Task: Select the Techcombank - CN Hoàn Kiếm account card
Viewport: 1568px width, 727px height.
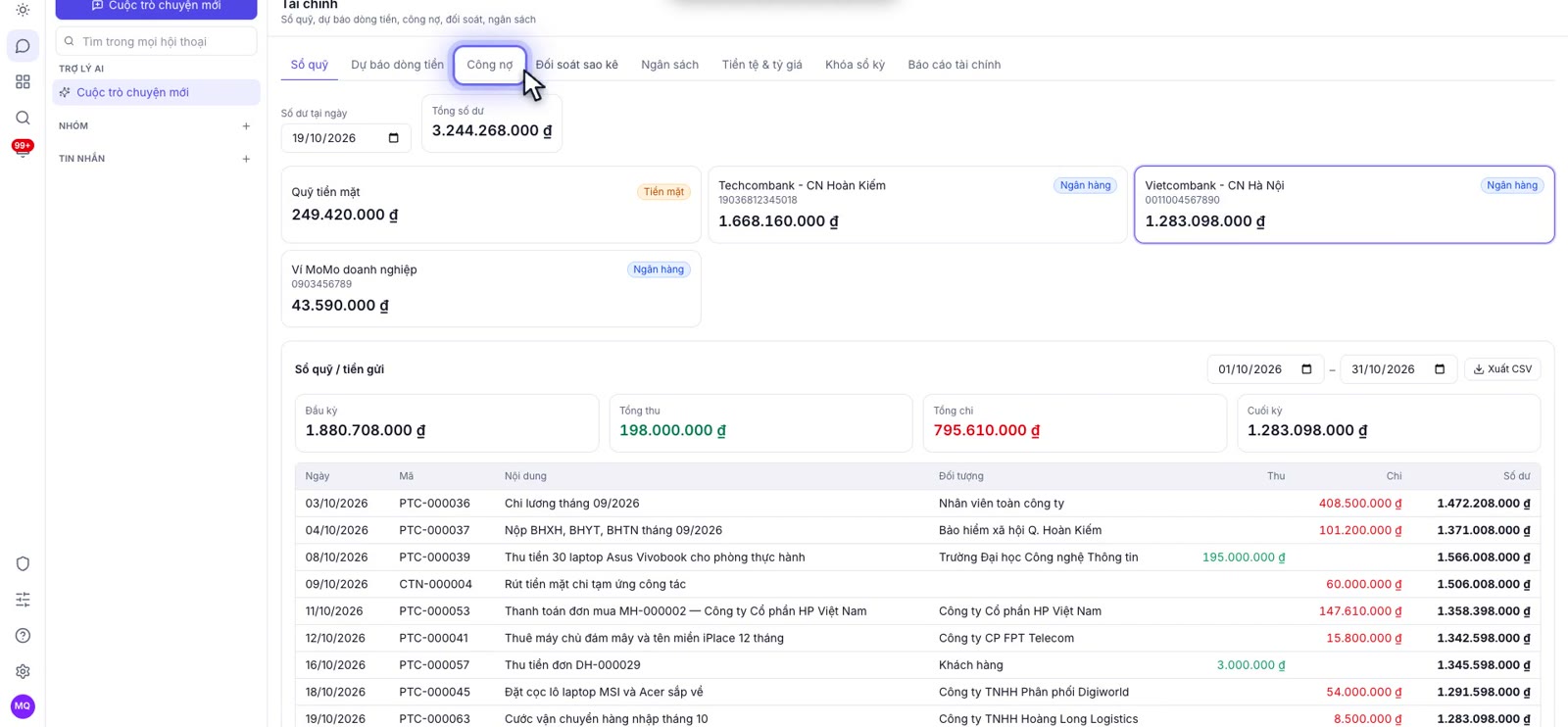Action: (917, 205)
